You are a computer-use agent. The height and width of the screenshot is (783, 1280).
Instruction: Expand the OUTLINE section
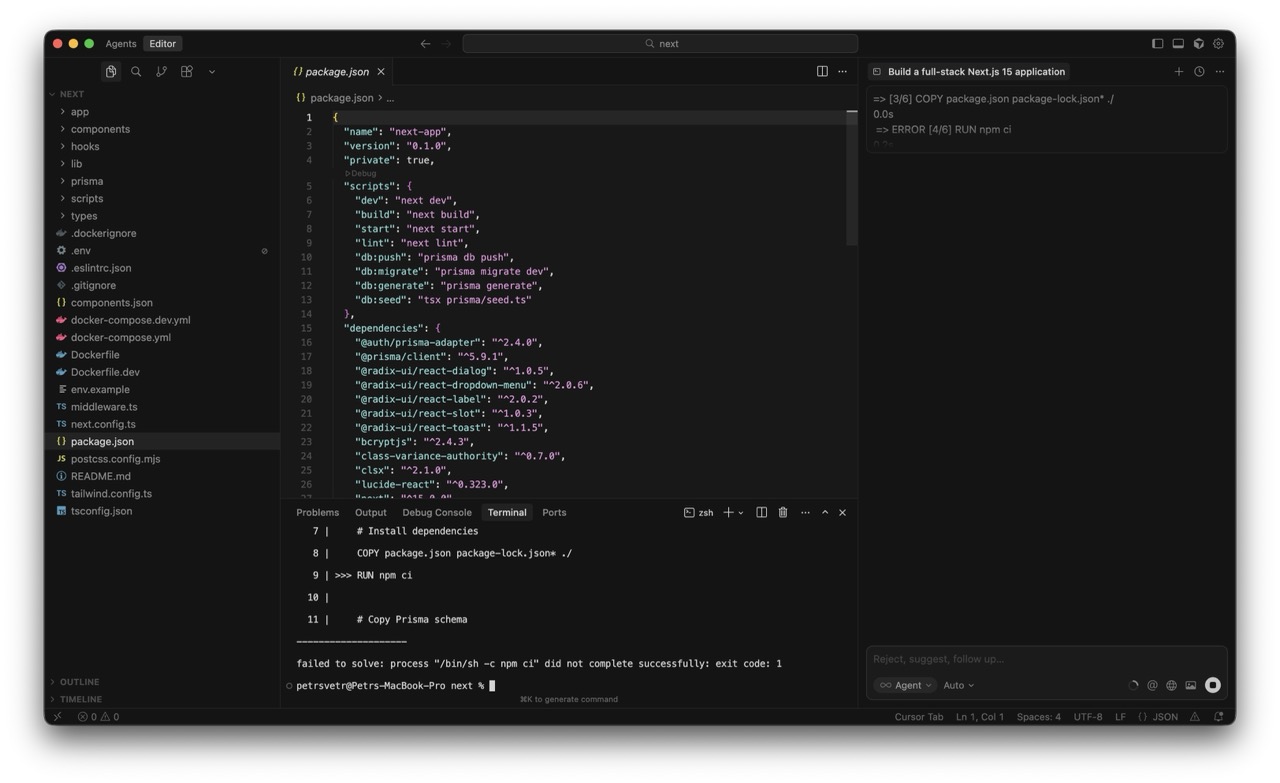(79, 682)
